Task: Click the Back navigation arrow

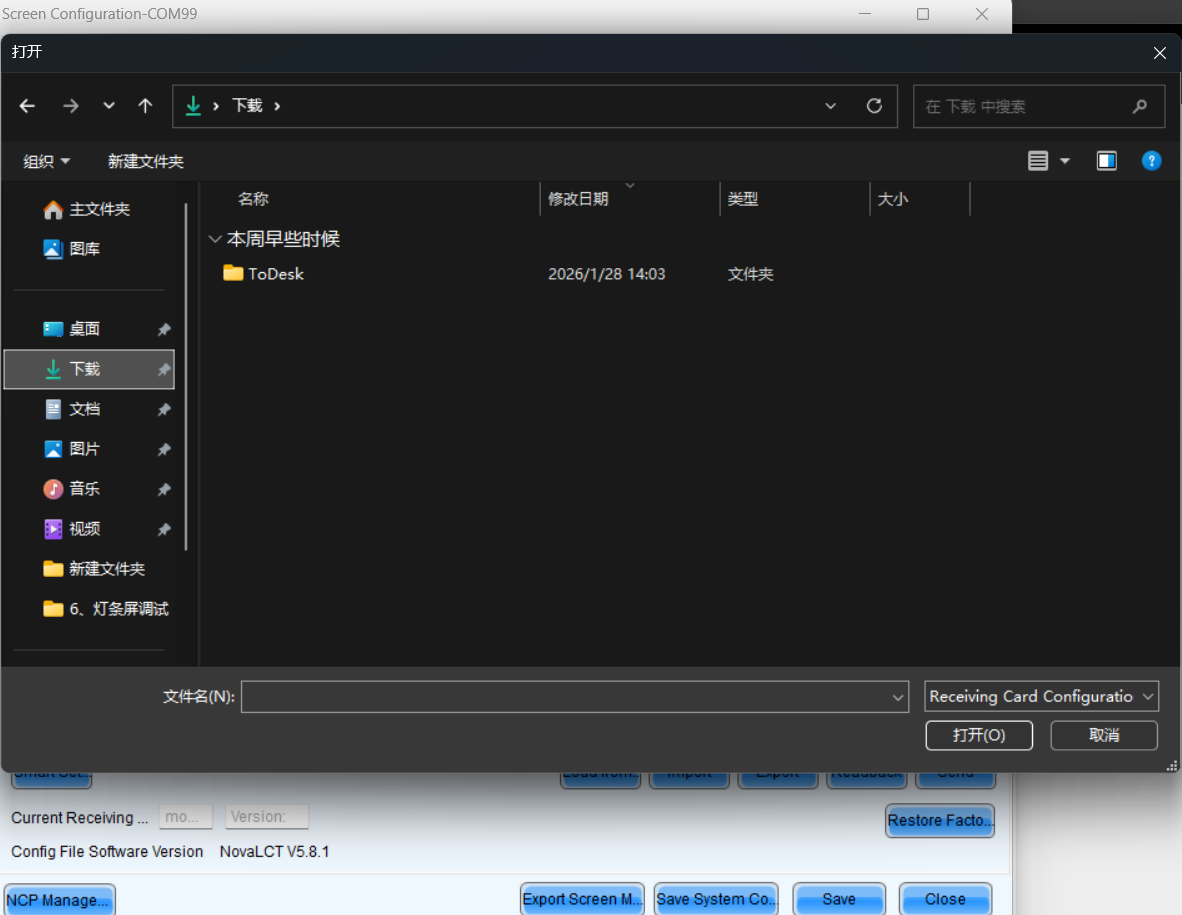Action: [x=27, y=106]
